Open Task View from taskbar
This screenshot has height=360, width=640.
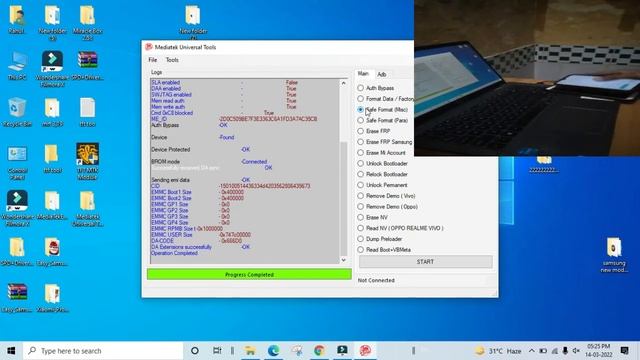click(x=217, y=351)
